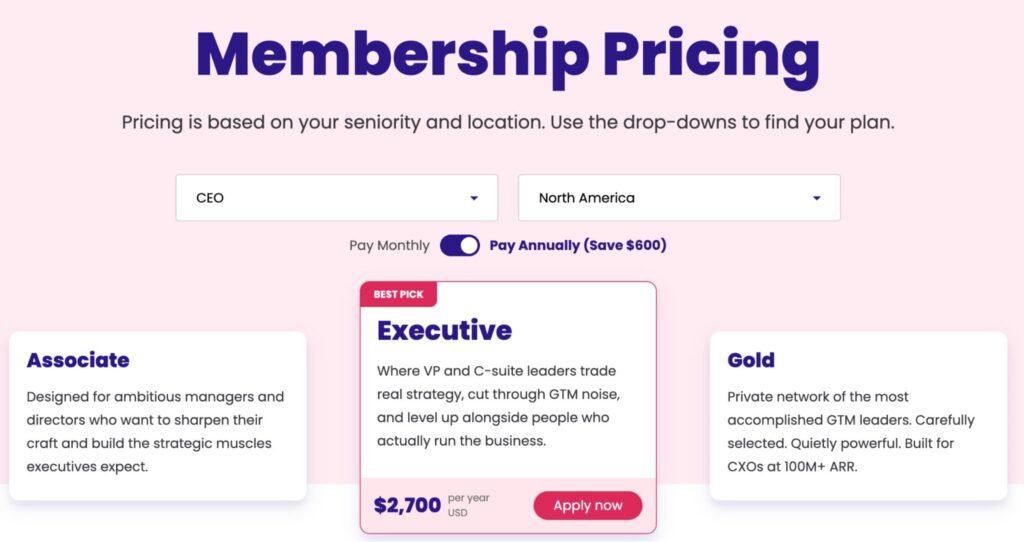Click the $2,700 price amount
1024x542 pixels.
(x=407, y=505)
